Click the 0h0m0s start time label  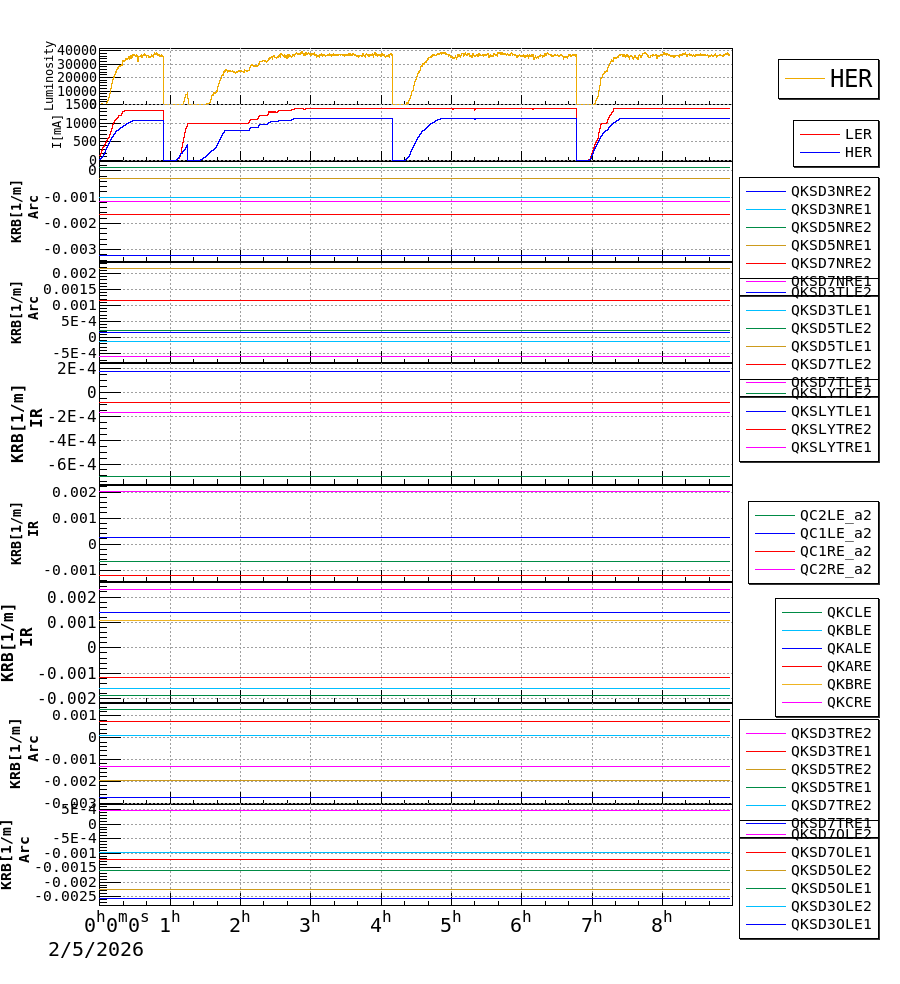click(117, 922)
